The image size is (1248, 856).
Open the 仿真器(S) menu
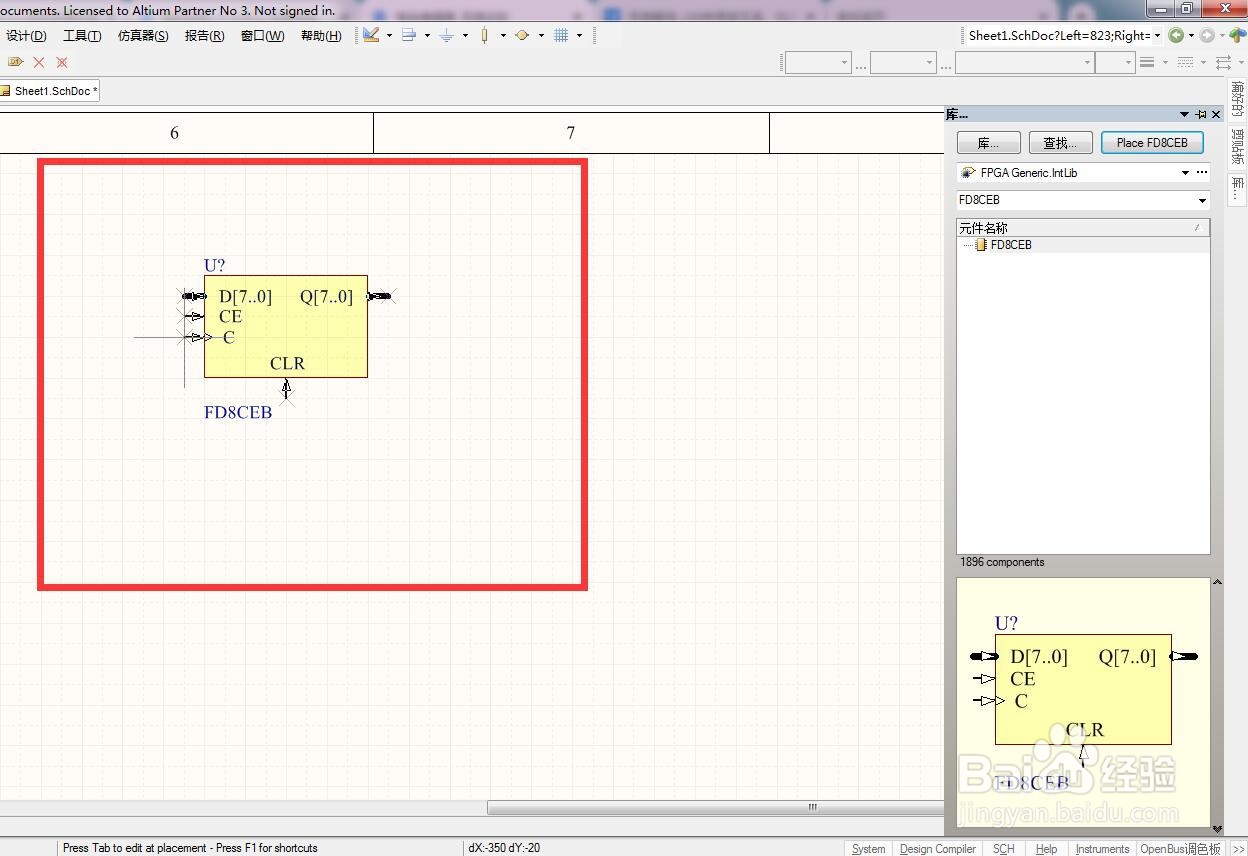click(143, 35)
